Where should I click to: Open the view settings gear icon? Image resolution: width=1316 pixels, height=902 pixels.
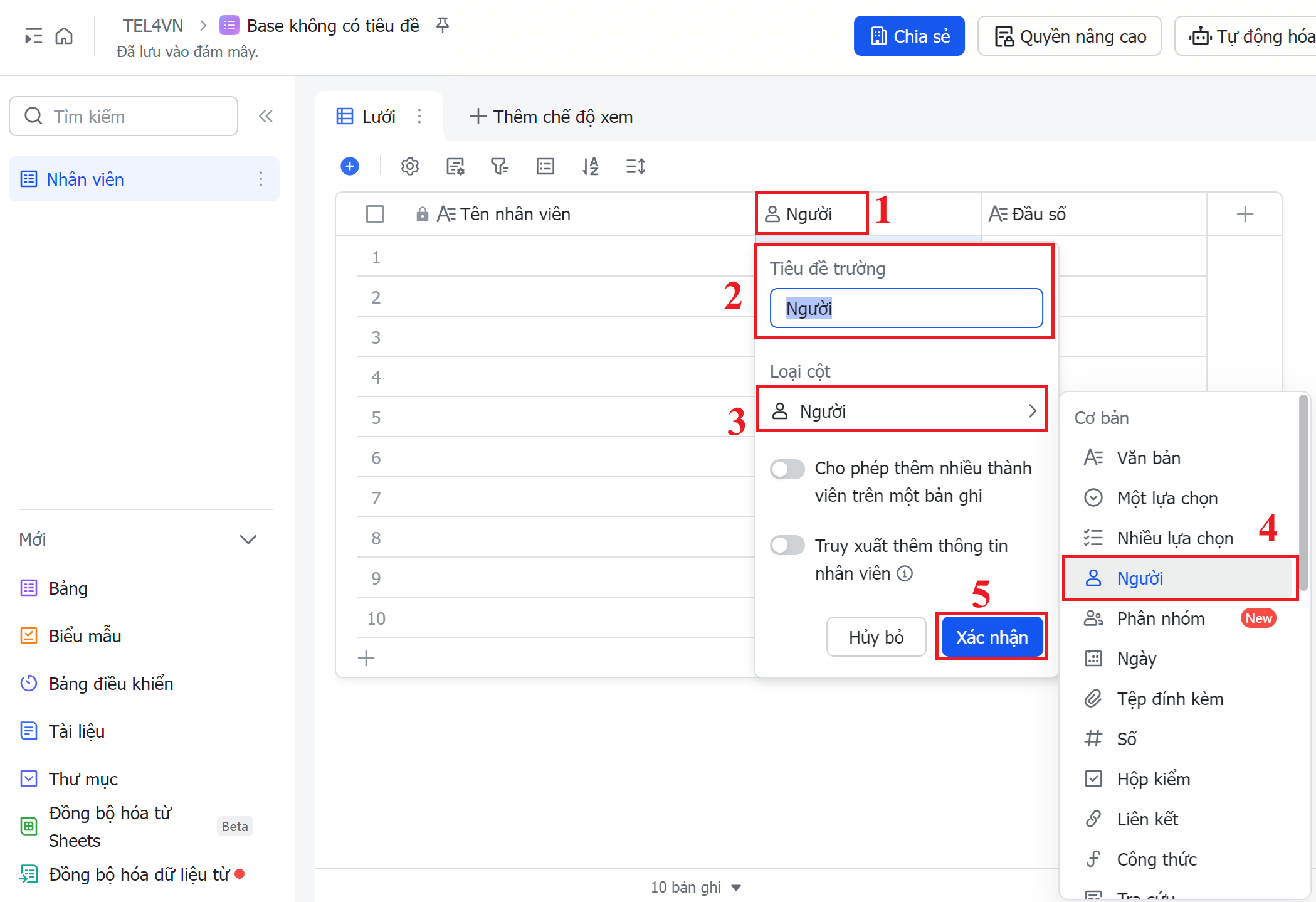tap(410, 166)
